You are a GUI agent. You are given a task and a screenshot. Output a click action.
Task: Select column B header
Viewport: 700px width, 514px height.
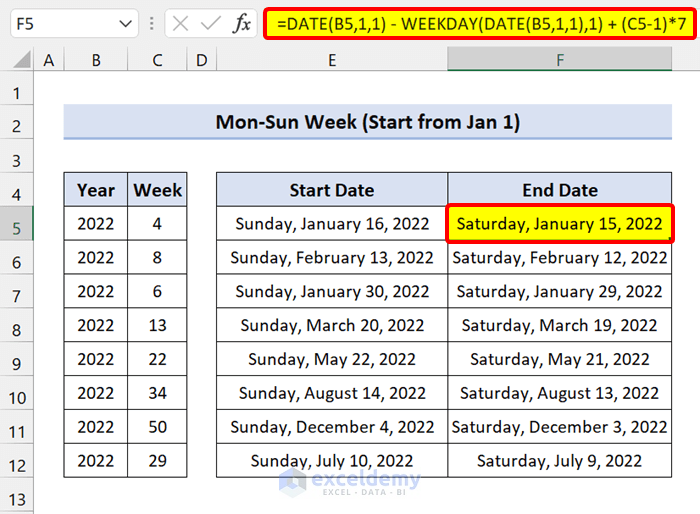pyautogui.click(x=96, y=61)
